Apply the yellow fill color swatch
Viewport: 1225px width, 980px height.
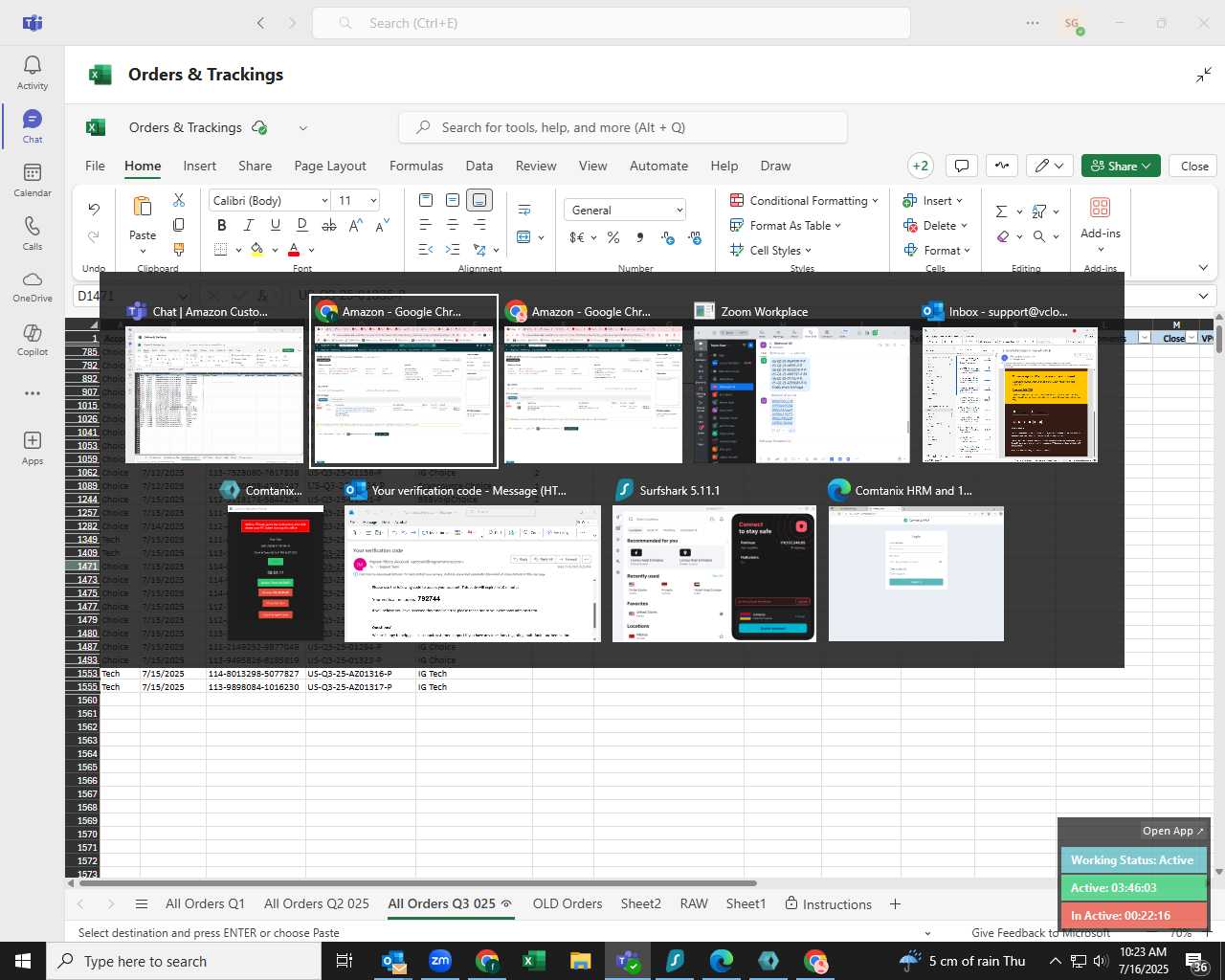click(x=256, y=250)
